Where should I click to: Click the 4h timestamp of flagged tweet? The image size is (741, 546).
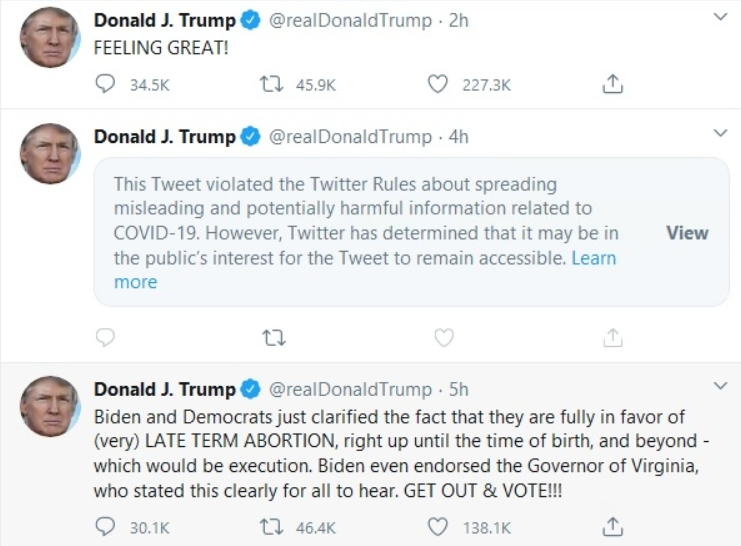tap(458, 136)
